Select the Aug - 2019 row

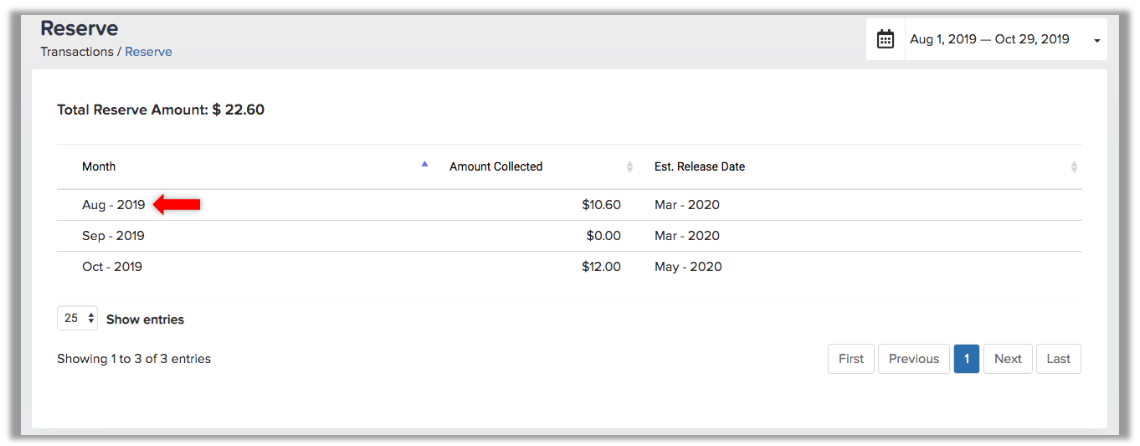[x=569, y=205]
